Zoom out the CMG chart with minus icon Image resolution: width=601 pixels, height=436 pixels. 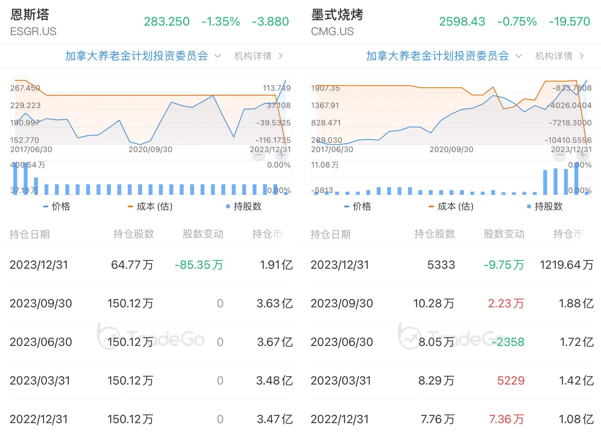click(559, 155)
